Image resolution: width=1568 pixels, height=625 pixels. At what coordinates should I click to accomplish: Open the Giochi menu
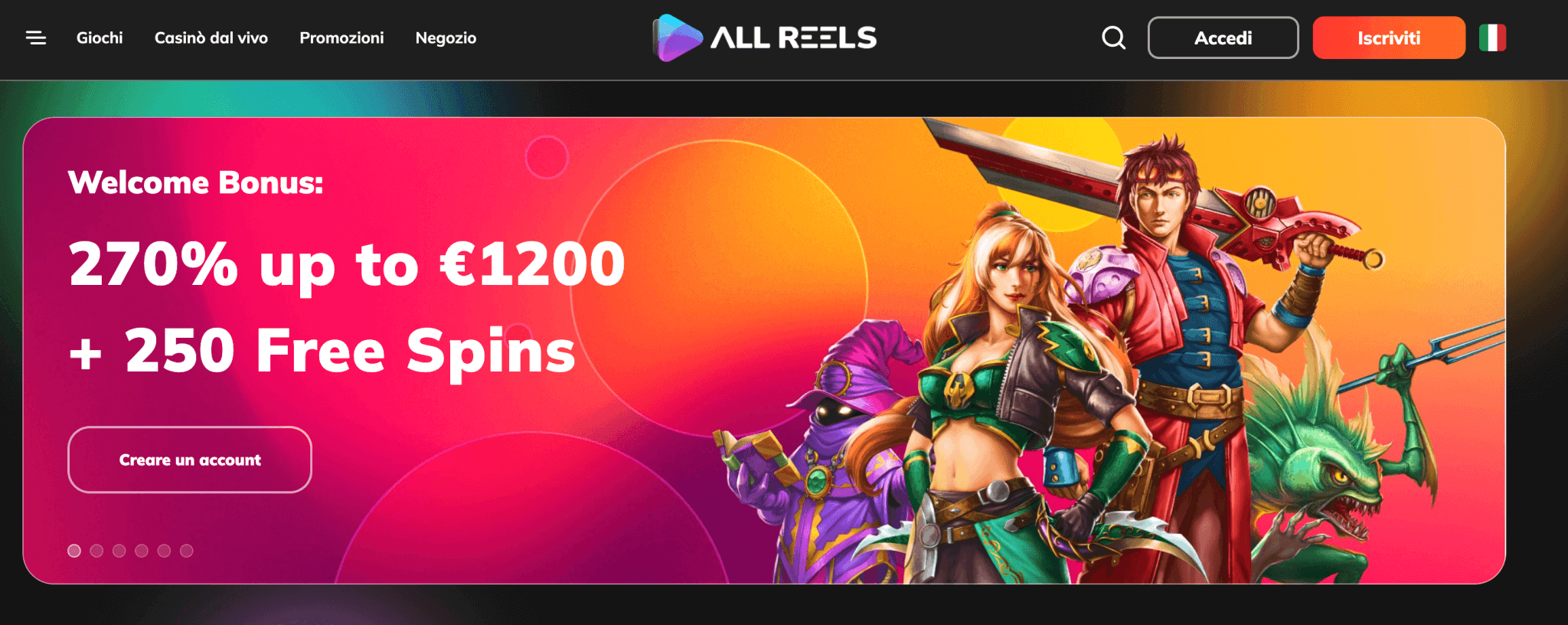pos(100,38)
